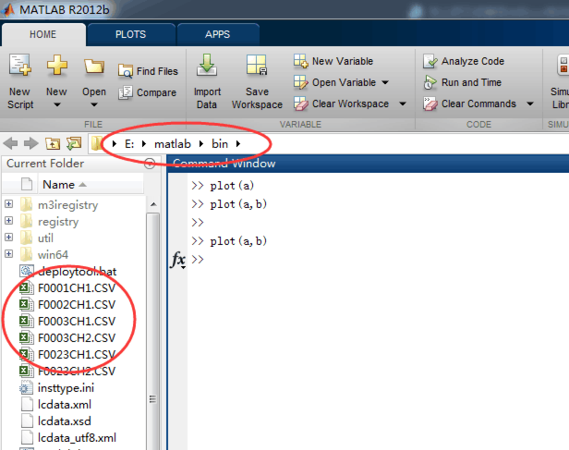Viewport: 569px width, 450px height.
Task: Click the Import Data icon
Action: pyautogui.click(x=207, y=65)
